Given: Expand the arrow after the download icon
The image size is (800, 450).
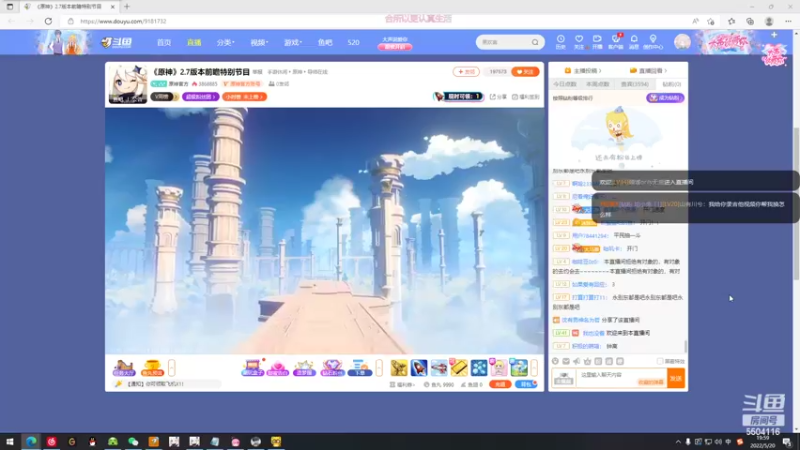Looking at the screenshot, I should pos(379,367).
